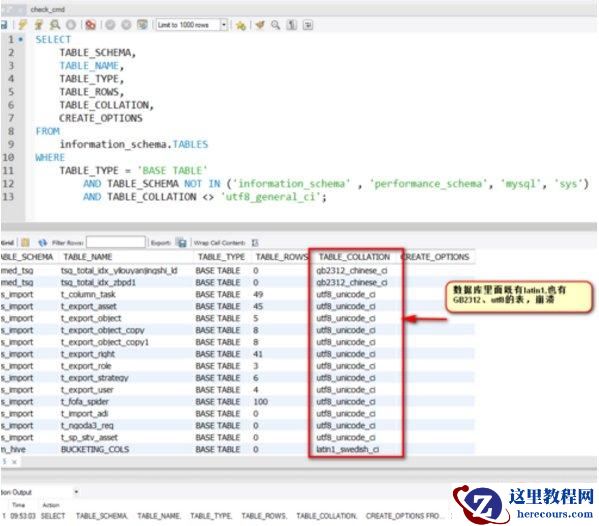The height and width of the screenshot is (526, 599).
Task: Toggle word wrapping in the editor
Action: (x=308, y=25)
